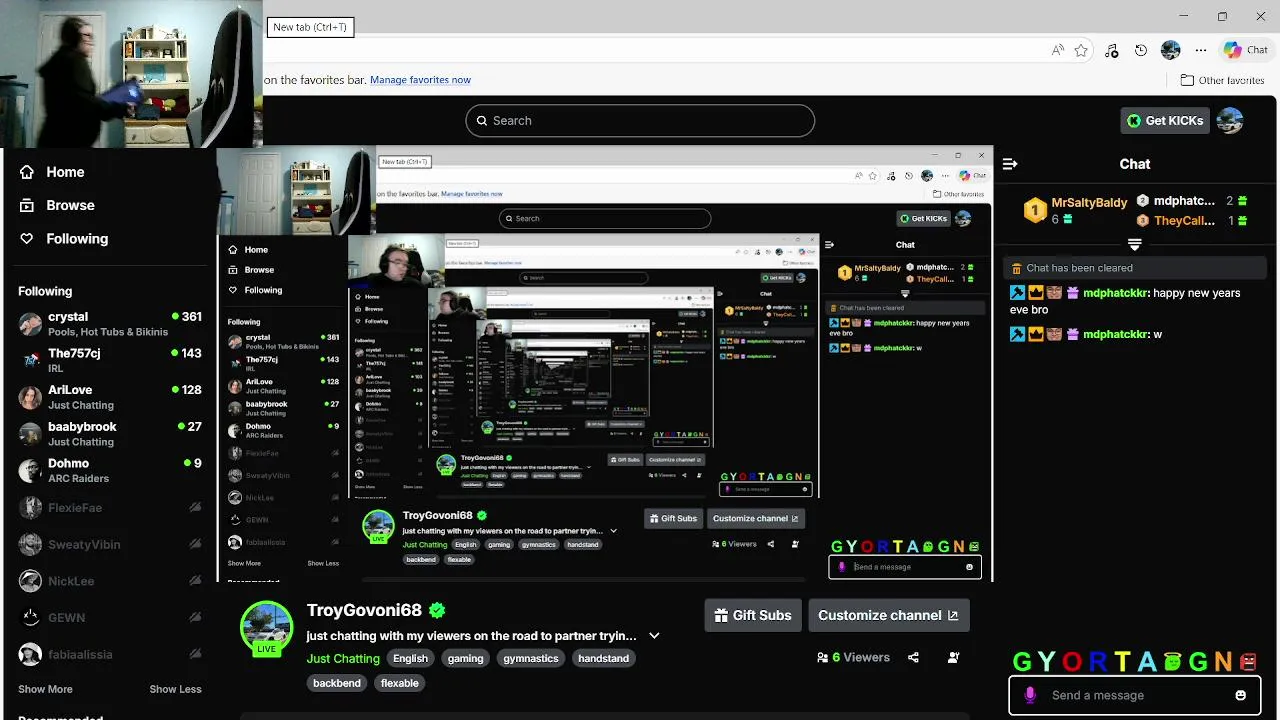Screen dimensions: 1280x720
Task: Click the browser Read aloud icon
Action: (x=1057, y=50)
